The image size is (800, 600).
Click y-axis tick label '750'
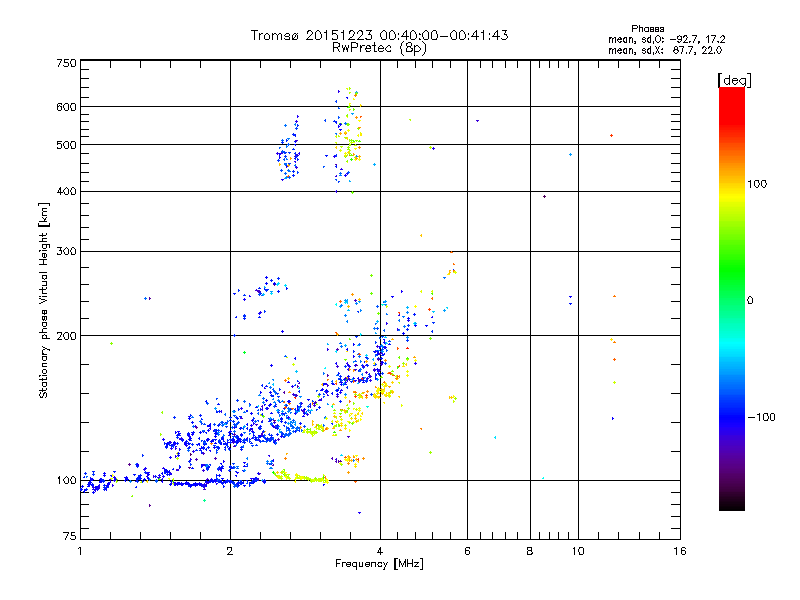[66, 63]
